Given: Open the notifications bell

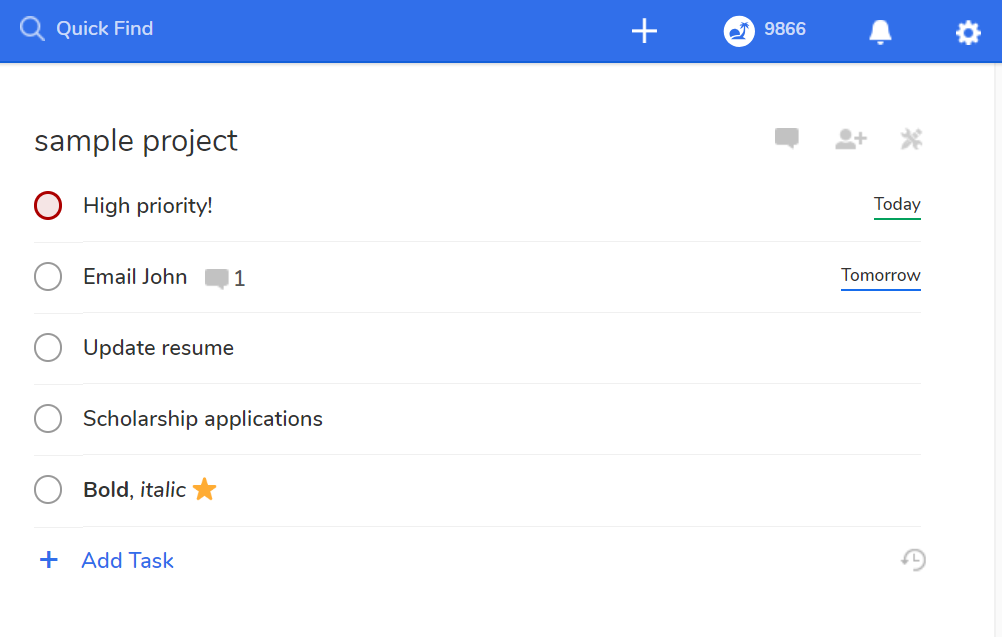Looking at the screenshot, I should [879, 31].
